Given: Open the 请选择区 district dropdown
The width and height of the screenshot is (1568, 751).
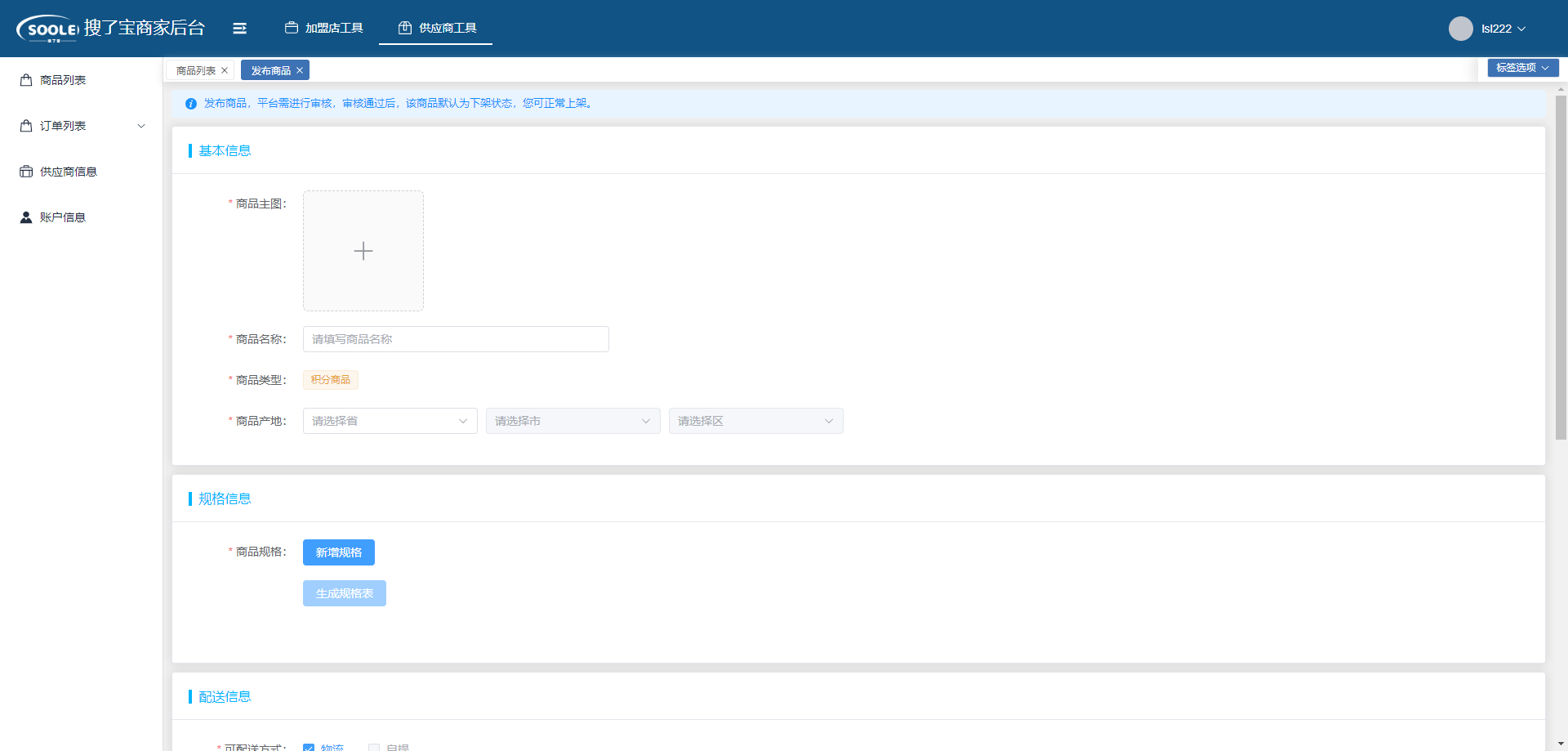Looking at the screenshot, I should click(756, 421).
